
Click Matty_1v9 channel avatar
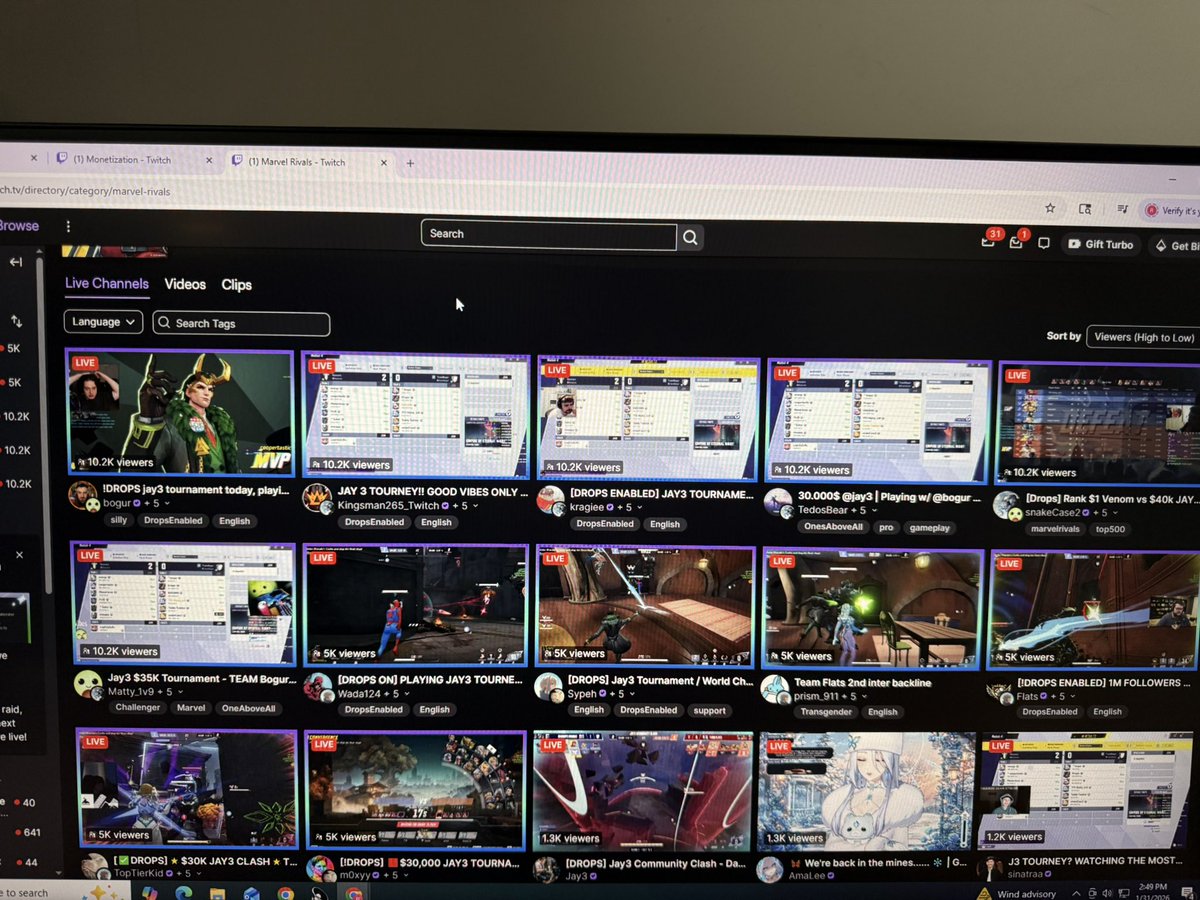88,685
